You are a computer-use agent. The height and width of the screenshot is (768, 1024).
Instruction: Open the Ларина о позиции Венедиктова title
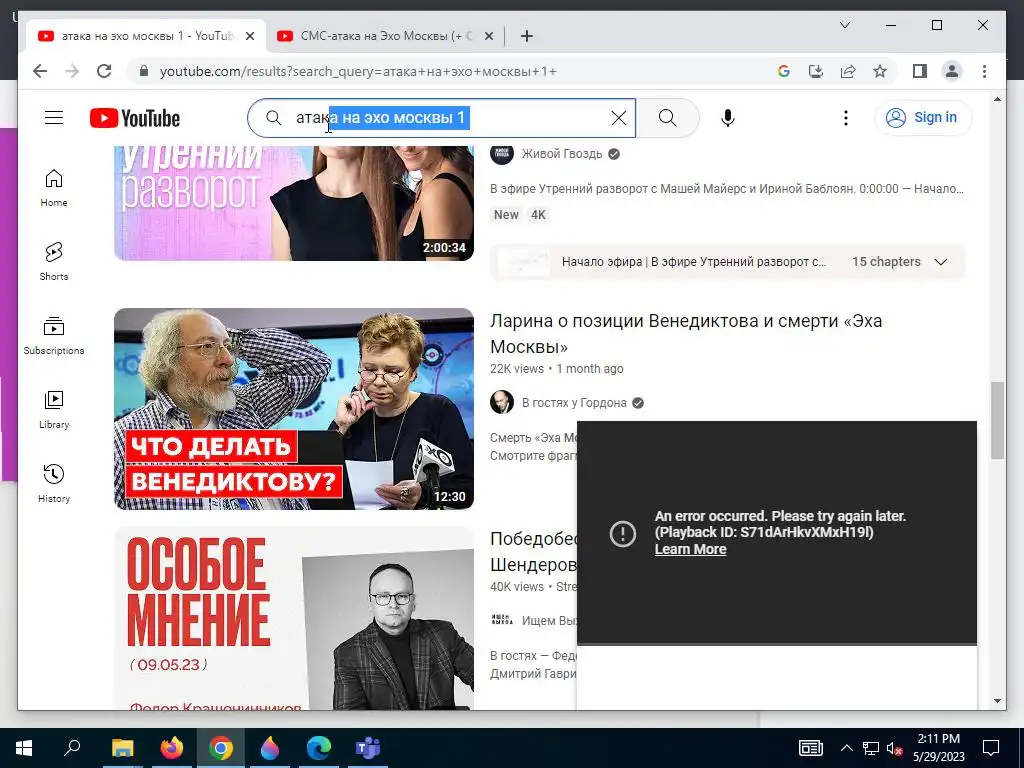[x=686, y=333]
